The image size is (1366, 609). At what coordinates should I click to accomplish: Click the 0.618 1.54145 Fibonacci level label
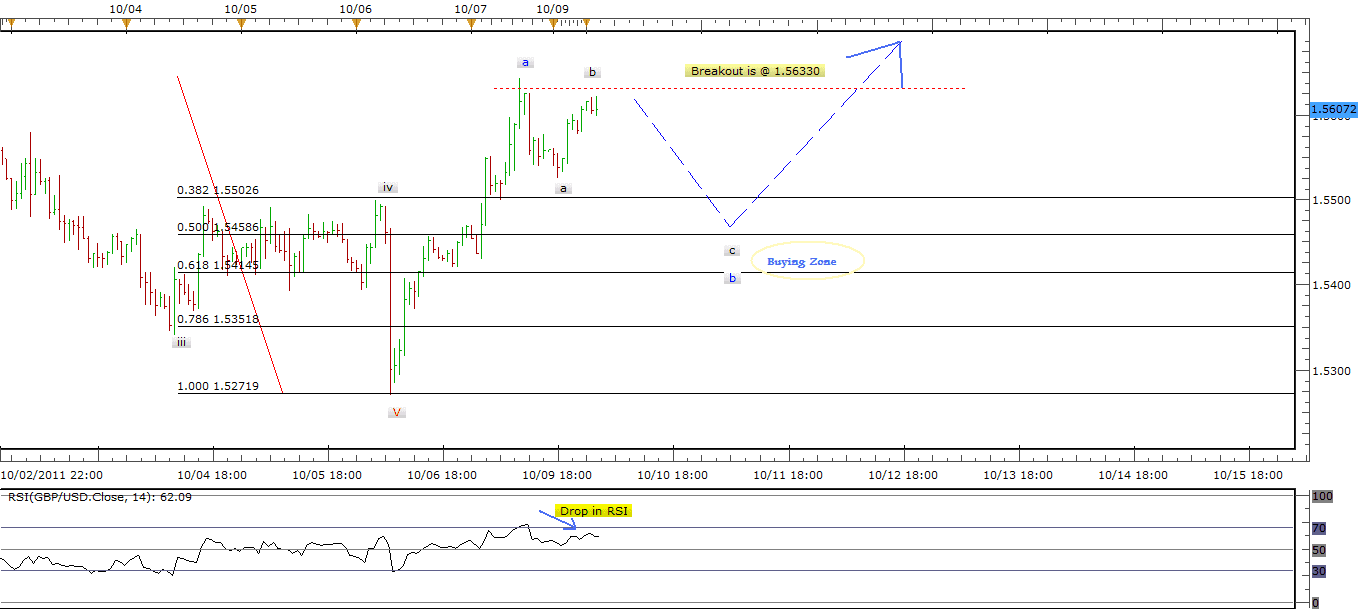pos(218,265)
